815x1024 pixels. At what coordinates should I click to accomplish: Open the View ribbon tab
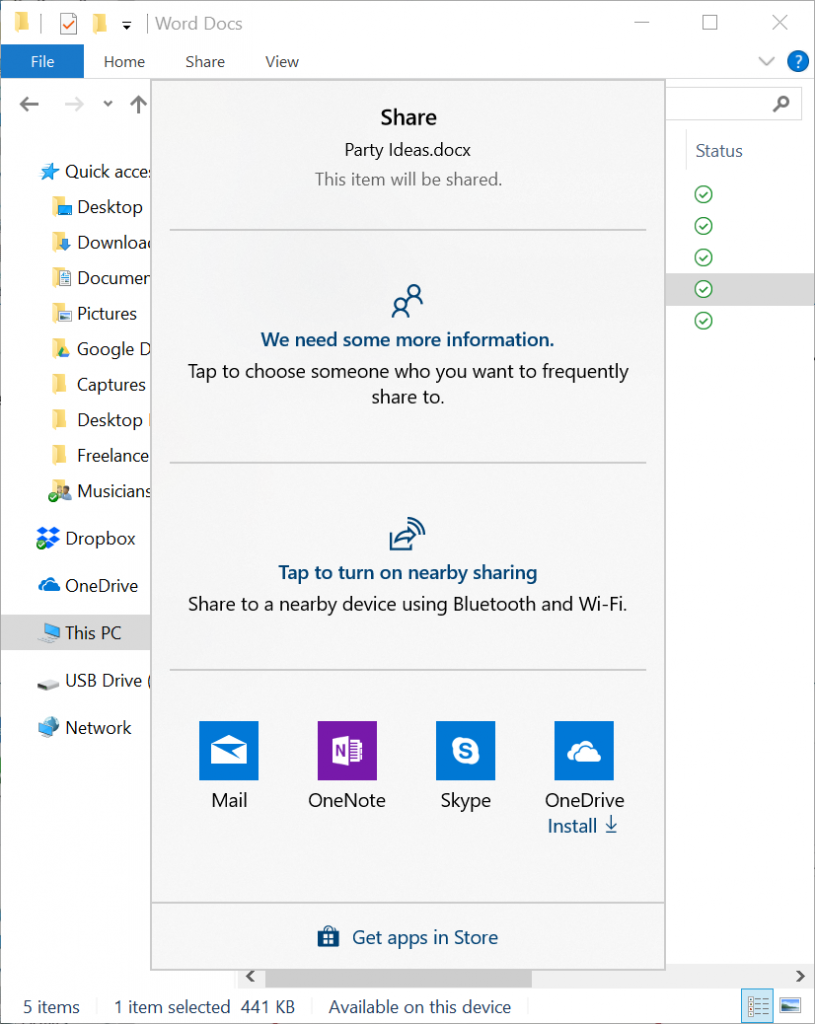(281, 61)
